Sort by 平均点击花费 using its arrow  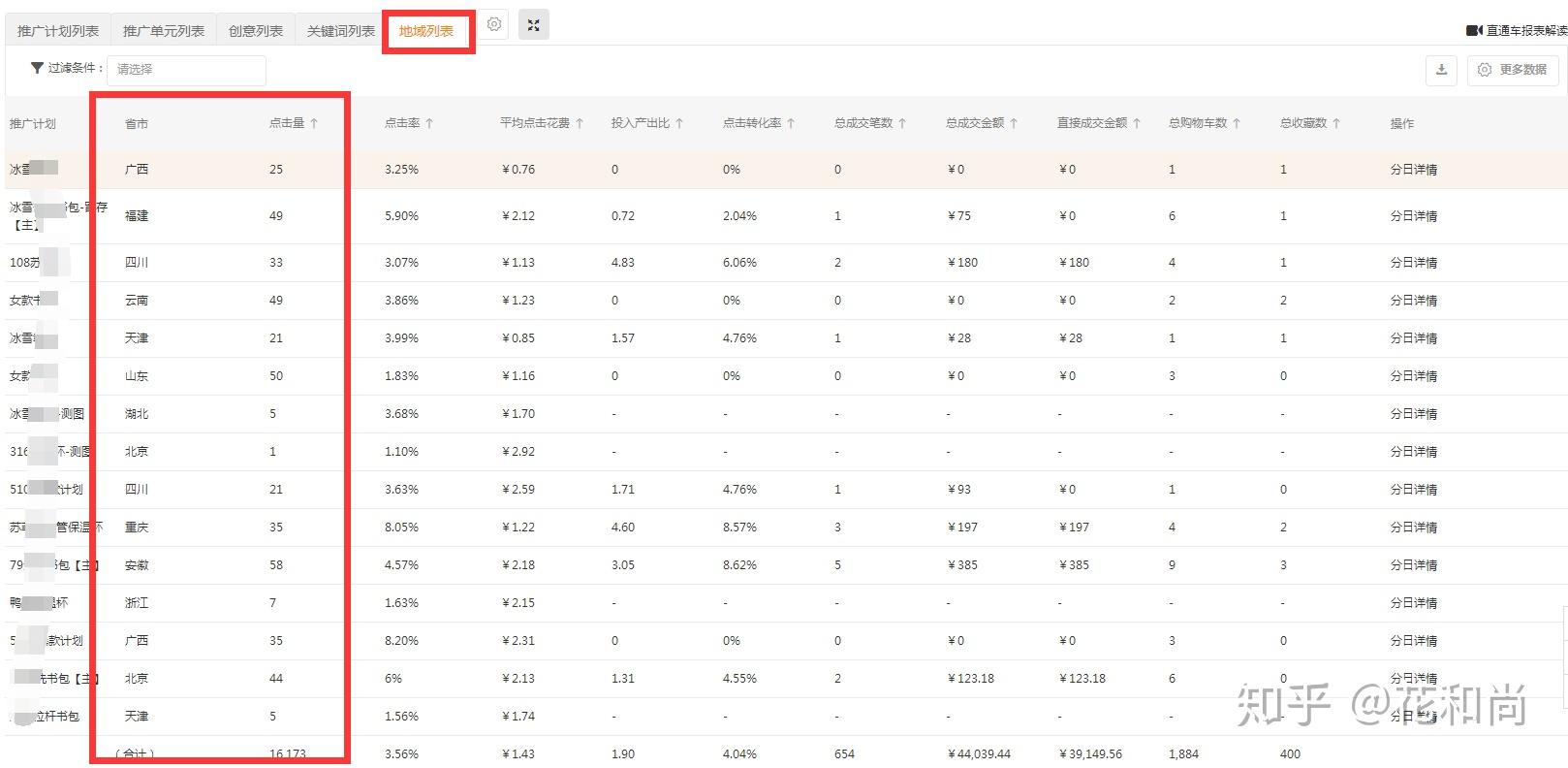pyautogui.click(x=580, y=123)
